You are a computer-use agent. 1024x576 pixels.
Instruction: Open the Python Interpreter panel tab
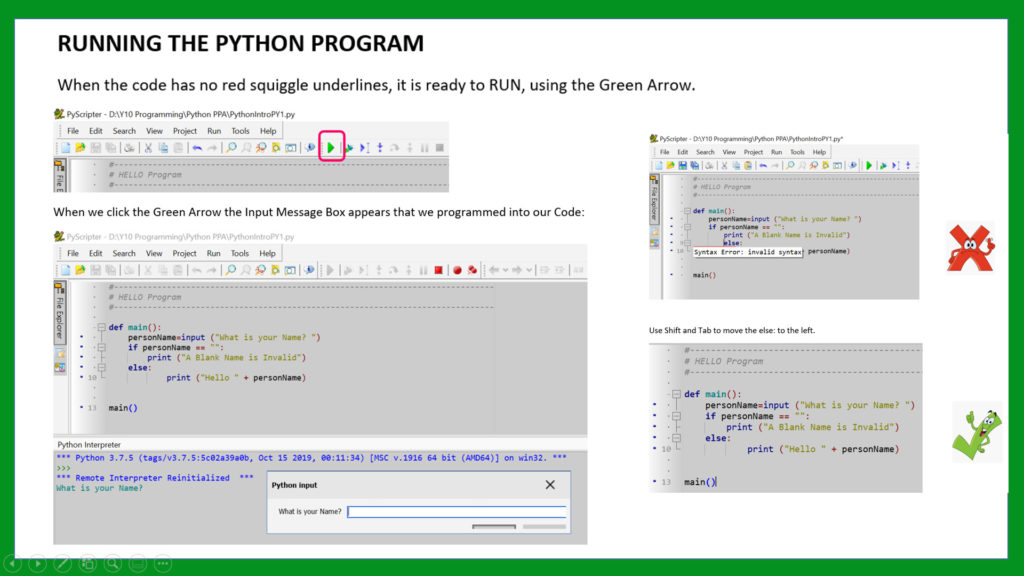[89, 444]
